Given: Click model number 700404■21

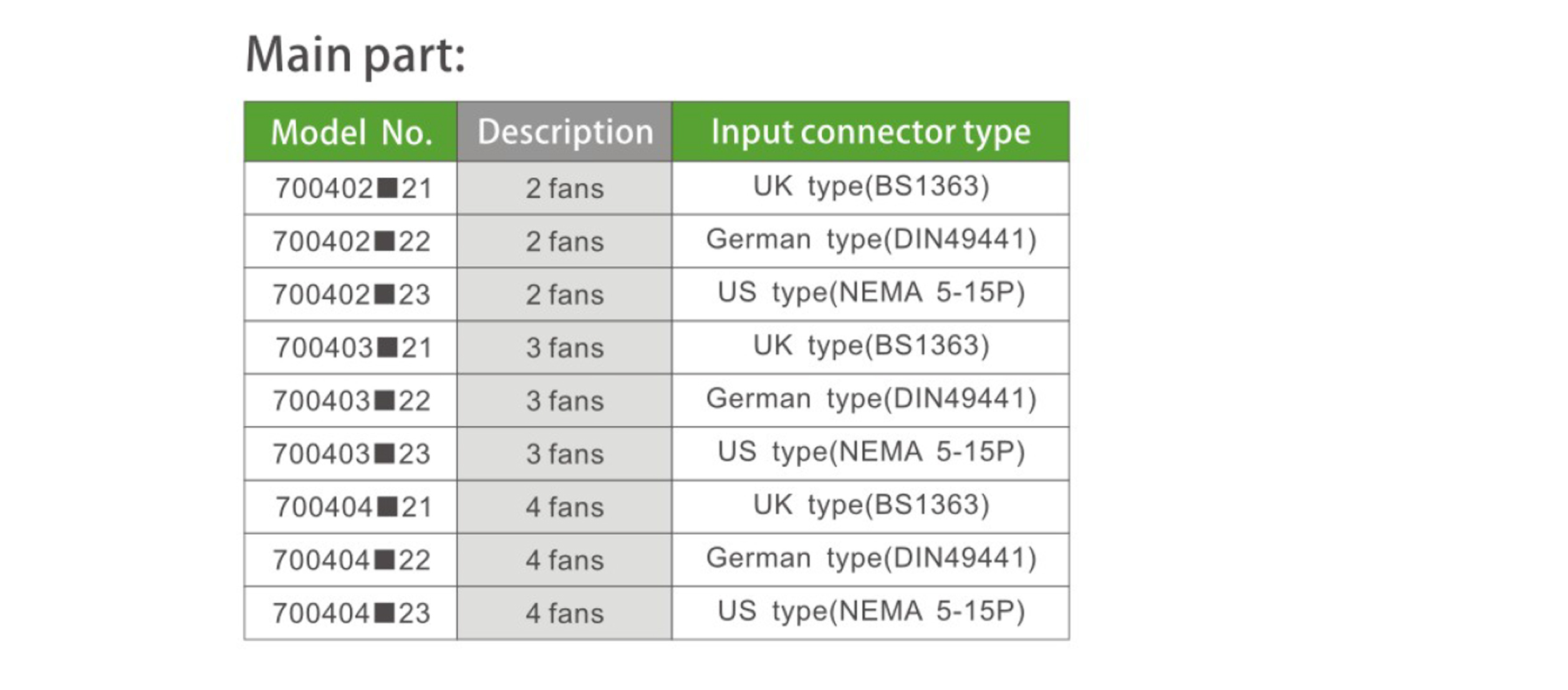Looking at the screenshot, I should (x=353, y=507).
